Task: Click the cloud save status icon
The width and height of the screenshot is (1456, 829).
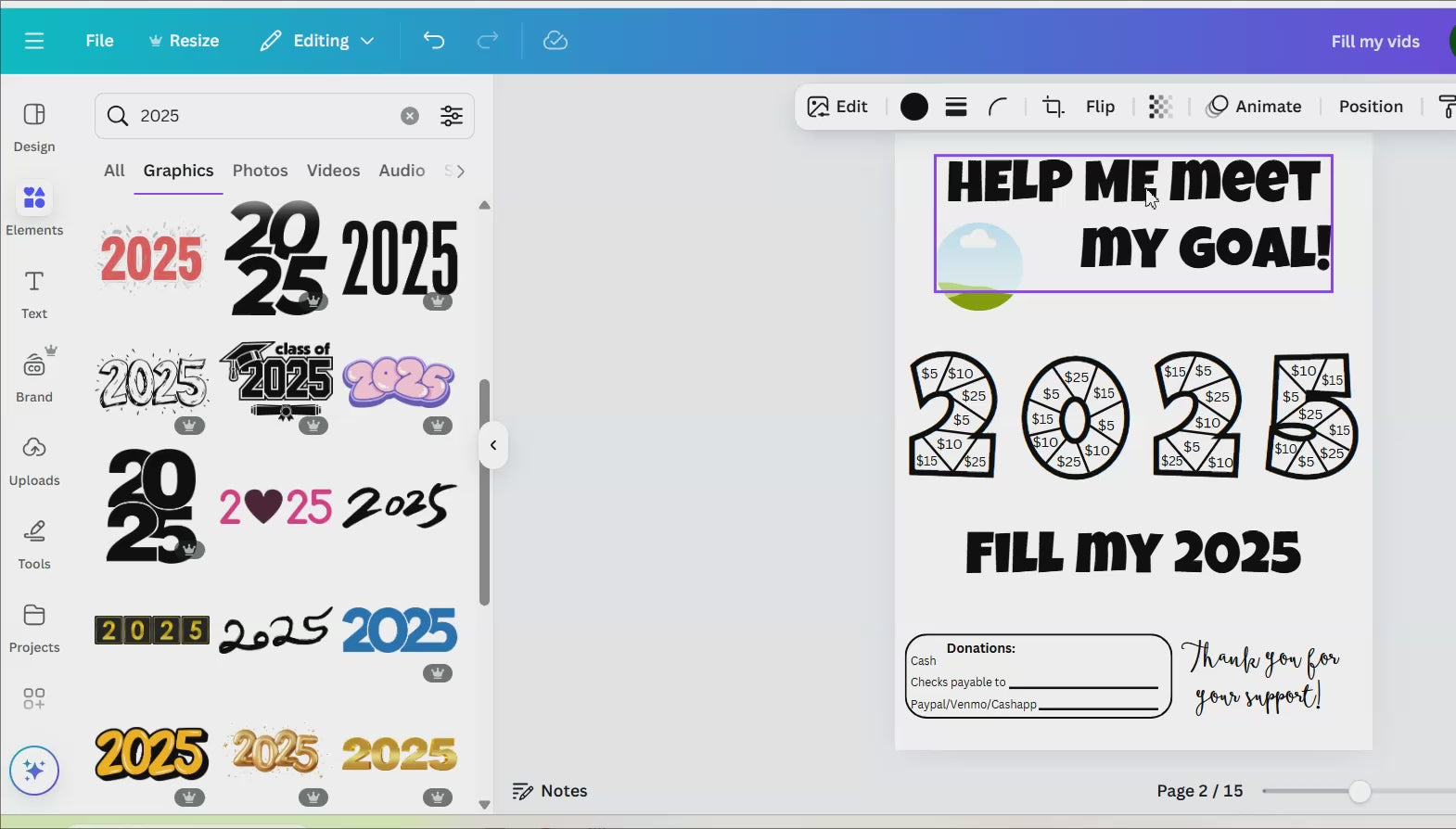Action: click(555, 41)
